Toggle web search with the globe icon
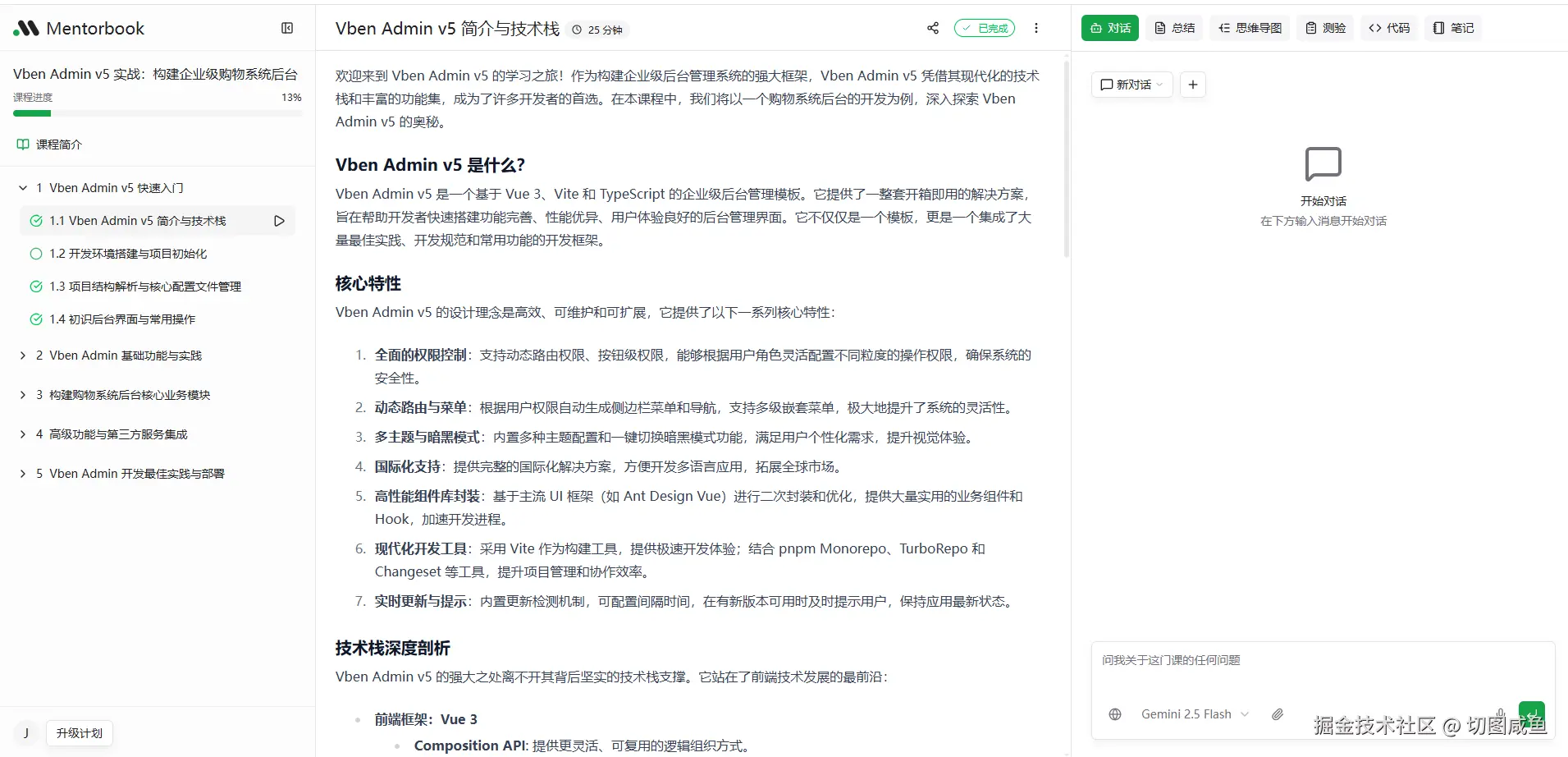Image resolution: width=1568 pixels, height=757 pixels. click(1114, 713)
